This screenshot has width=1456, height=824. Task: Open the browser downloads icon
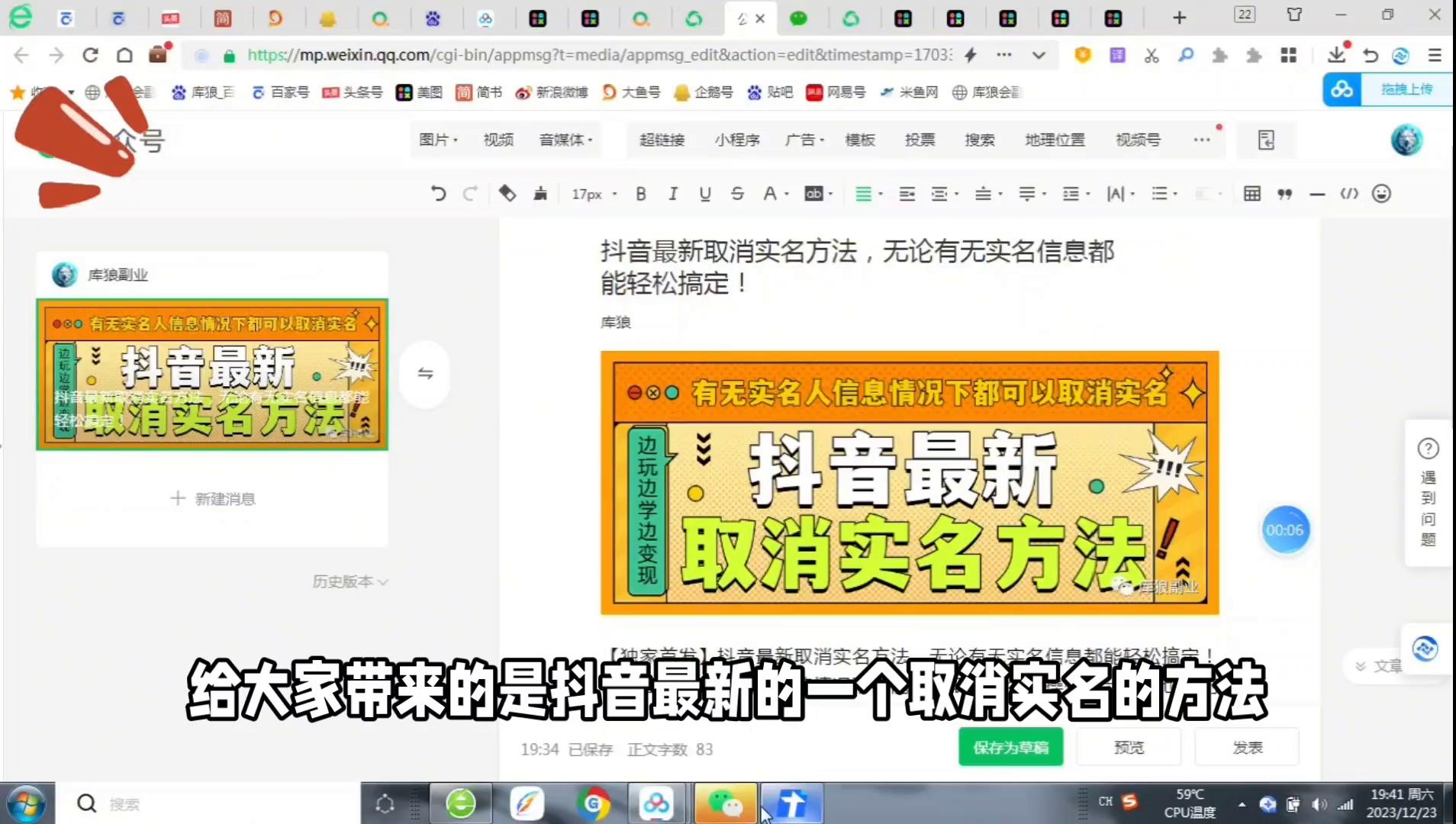tap(1336, 55)
